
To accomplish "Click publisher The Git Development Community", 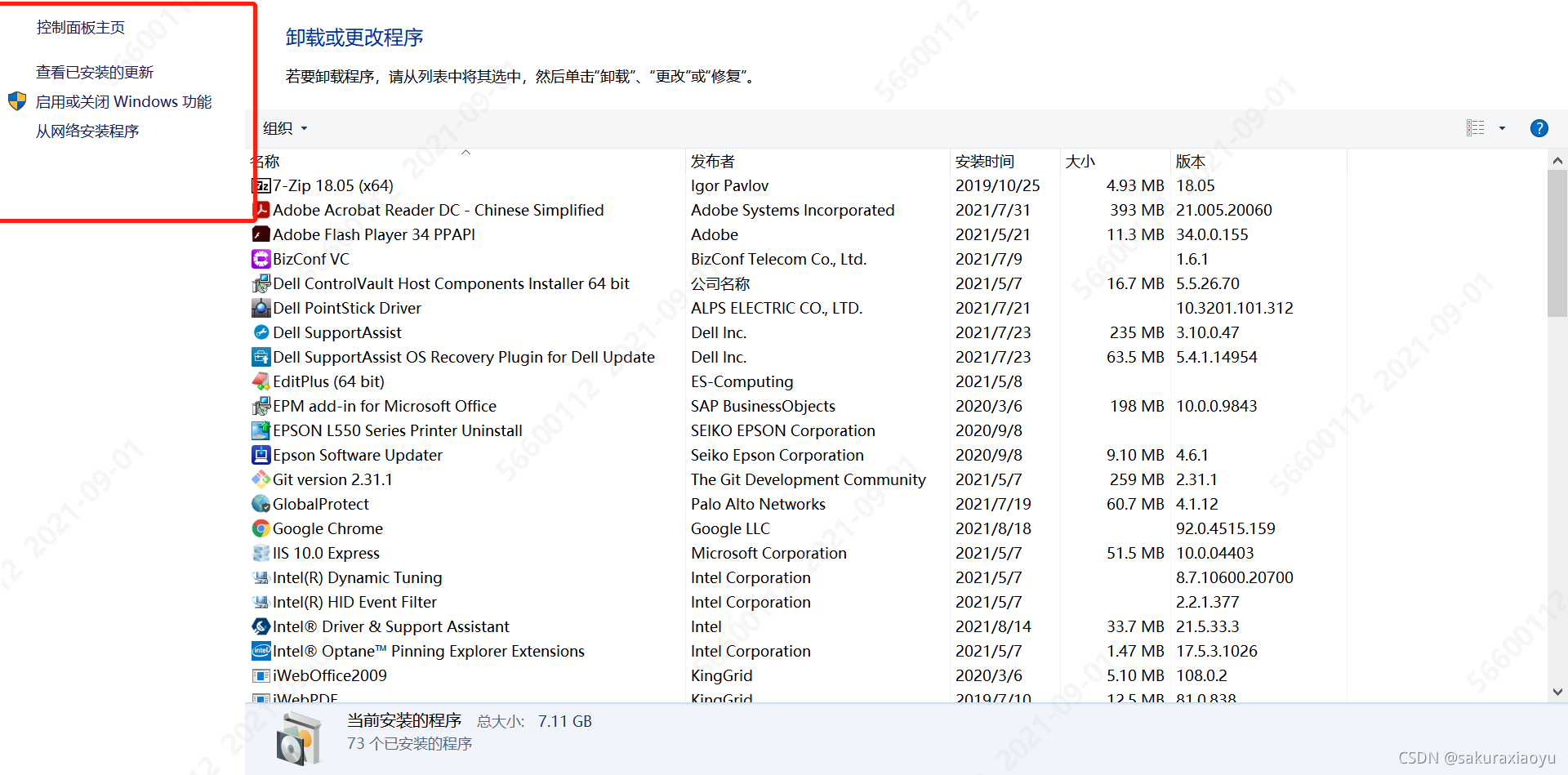I will pyautogui.click(x=808, y=480).
